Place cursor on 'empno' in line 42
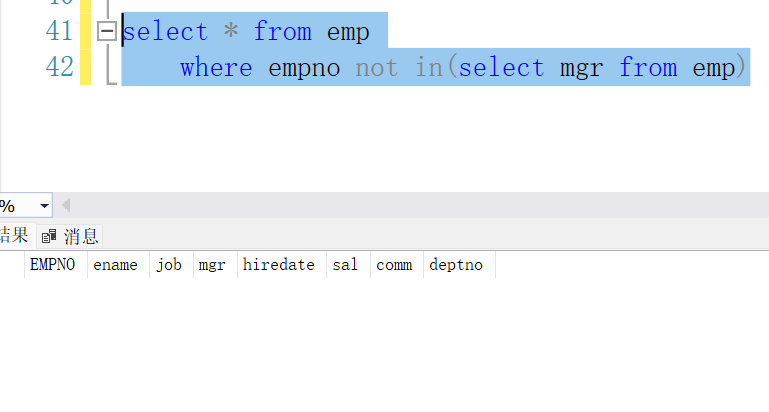The width and height of the screenshot is (769, 412). tap(304, 69)
